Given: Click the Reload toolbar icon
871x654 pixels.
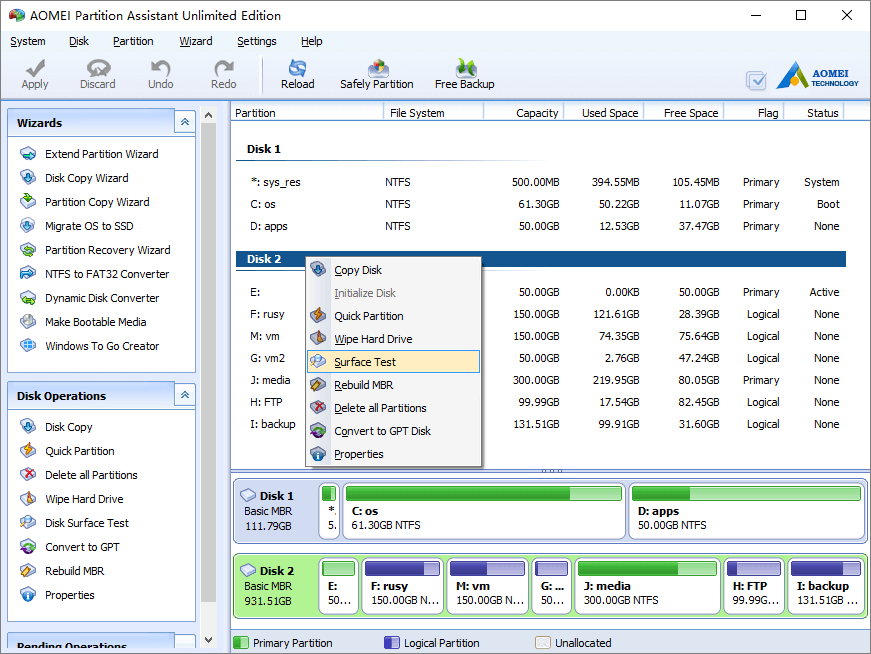Looking at the screenshot, I should (x=297, y=74).
